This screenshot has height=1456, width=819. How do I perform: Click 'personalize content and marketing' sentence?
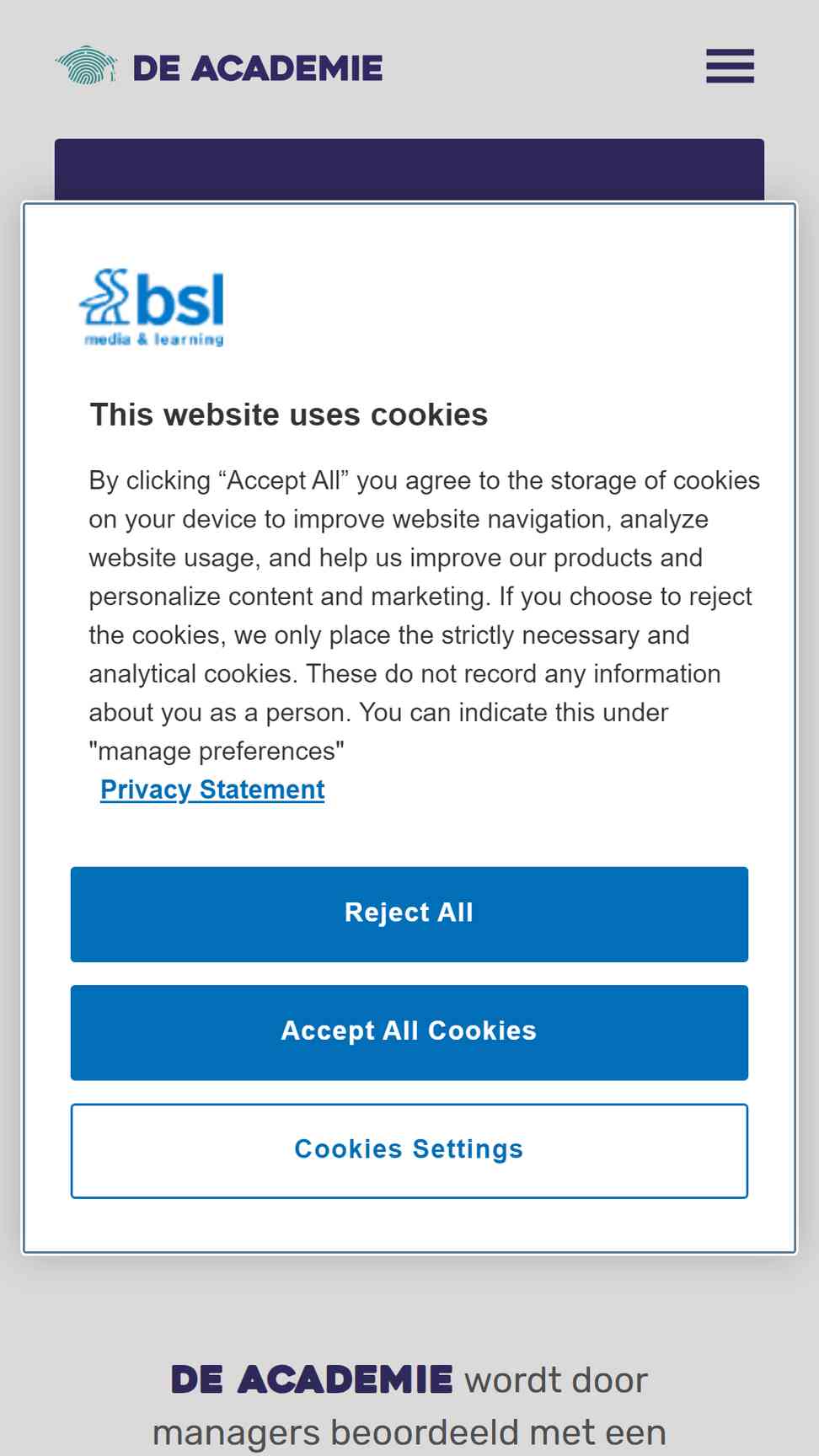[x=288, y=596]
